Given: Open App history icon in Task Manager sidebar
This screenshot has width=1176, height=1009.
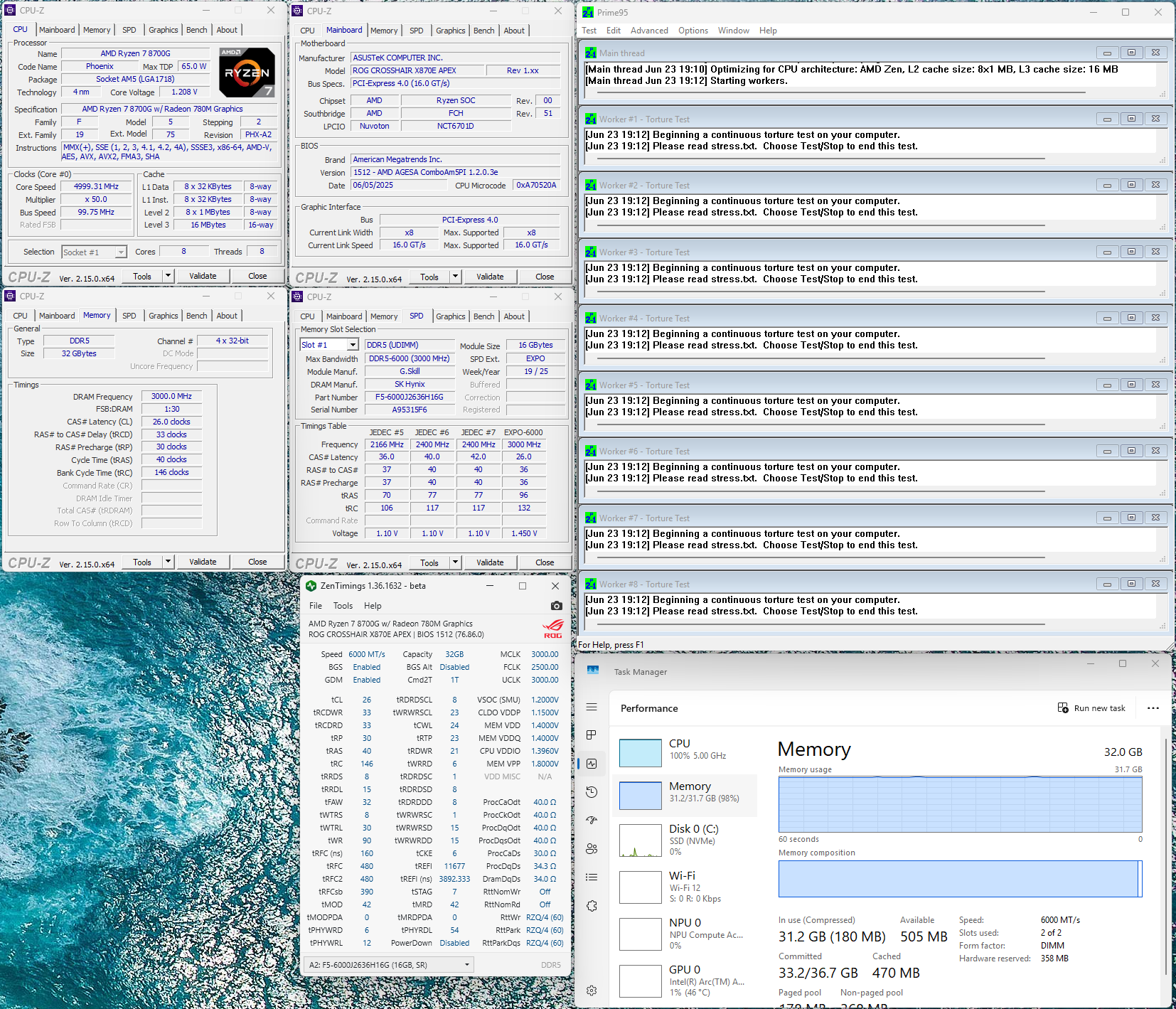Looking at the screenshot, I should click(x=592, y=792).
